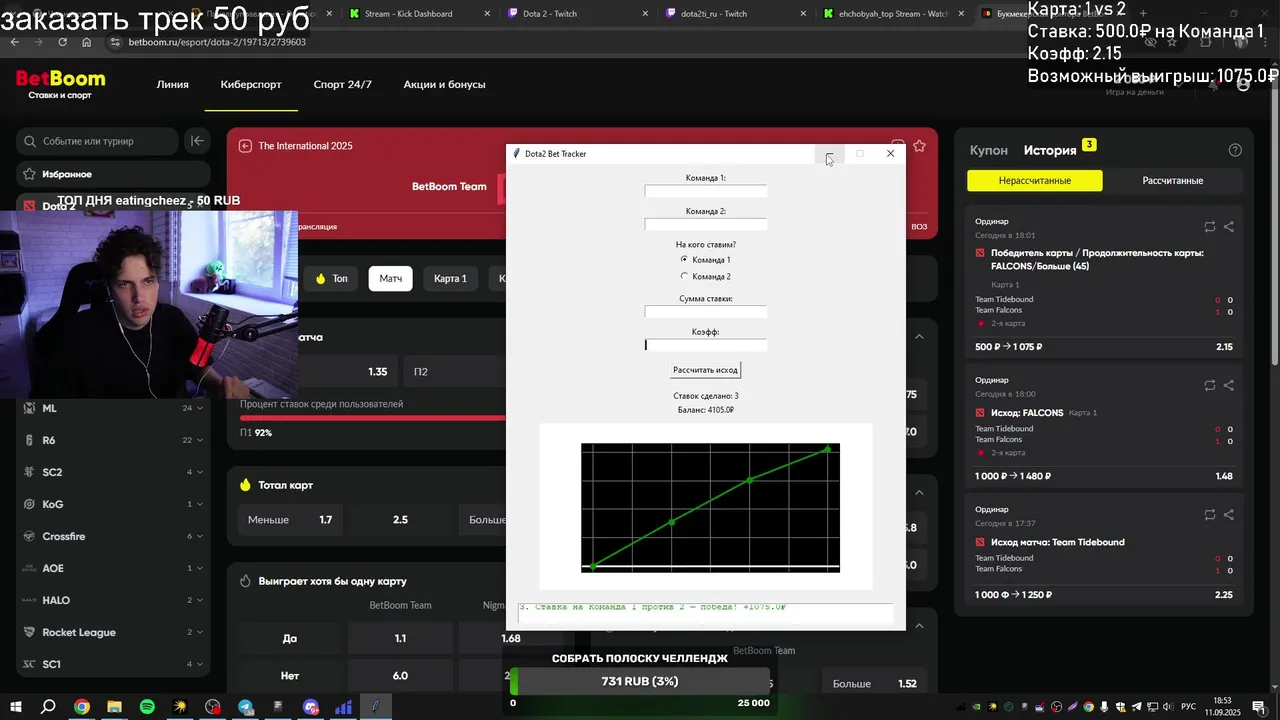
Task: Expand the R6 games list
Action: pos(200,440)
